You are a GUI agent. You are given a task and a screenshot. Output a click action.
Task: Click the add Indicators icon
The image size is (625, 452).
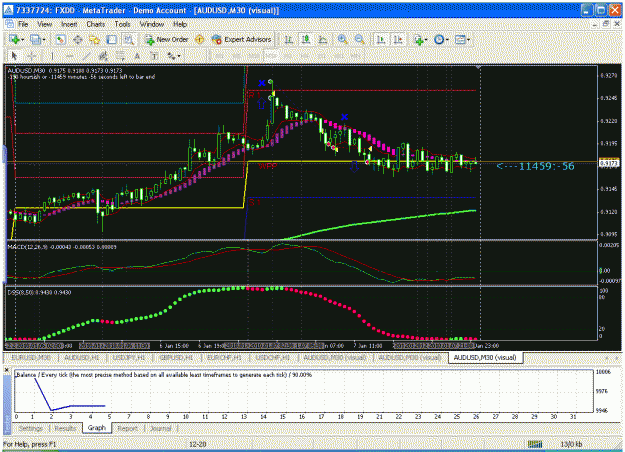coord(418,39)
